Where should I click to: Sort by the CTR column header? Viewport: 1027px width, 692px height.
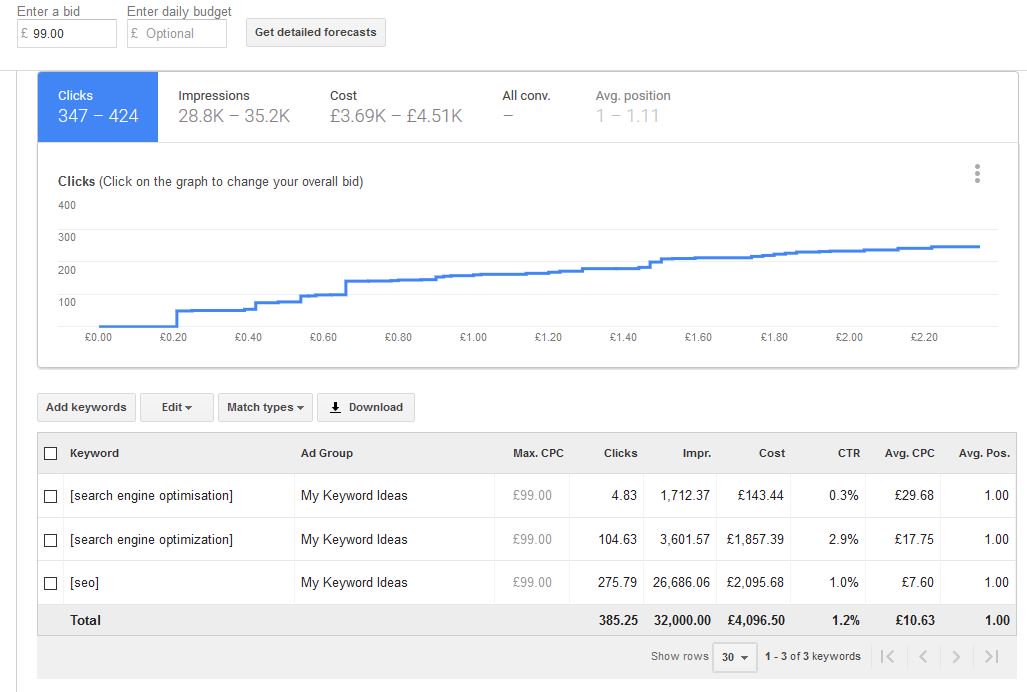tap(849, 453)
